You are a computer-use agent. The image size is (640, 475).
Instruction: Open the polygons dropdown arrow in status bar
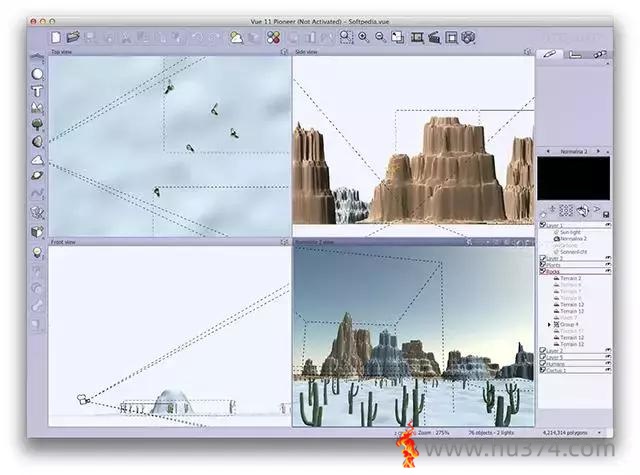[600, 432]
